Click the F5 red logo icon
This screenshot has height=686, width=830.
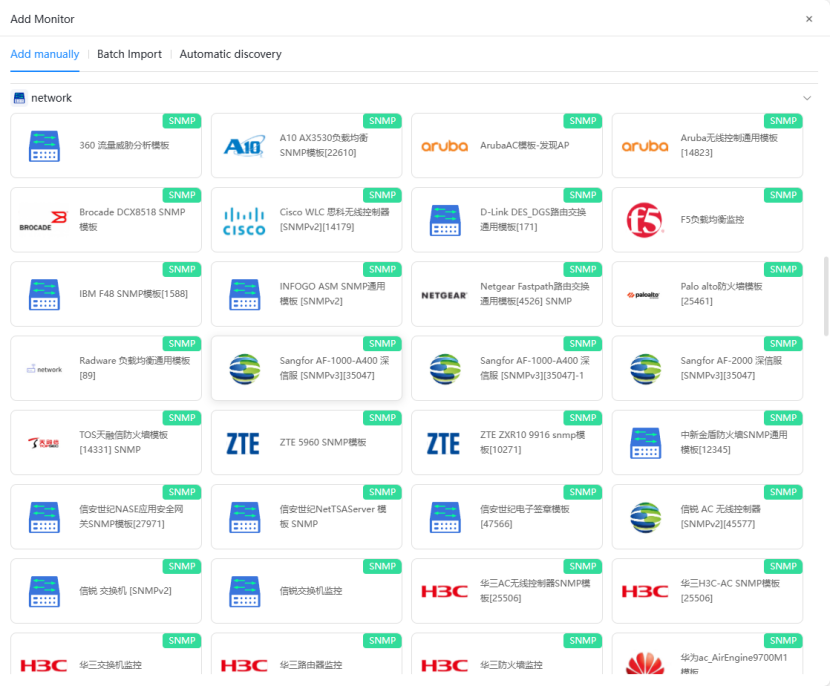(645, 220)
